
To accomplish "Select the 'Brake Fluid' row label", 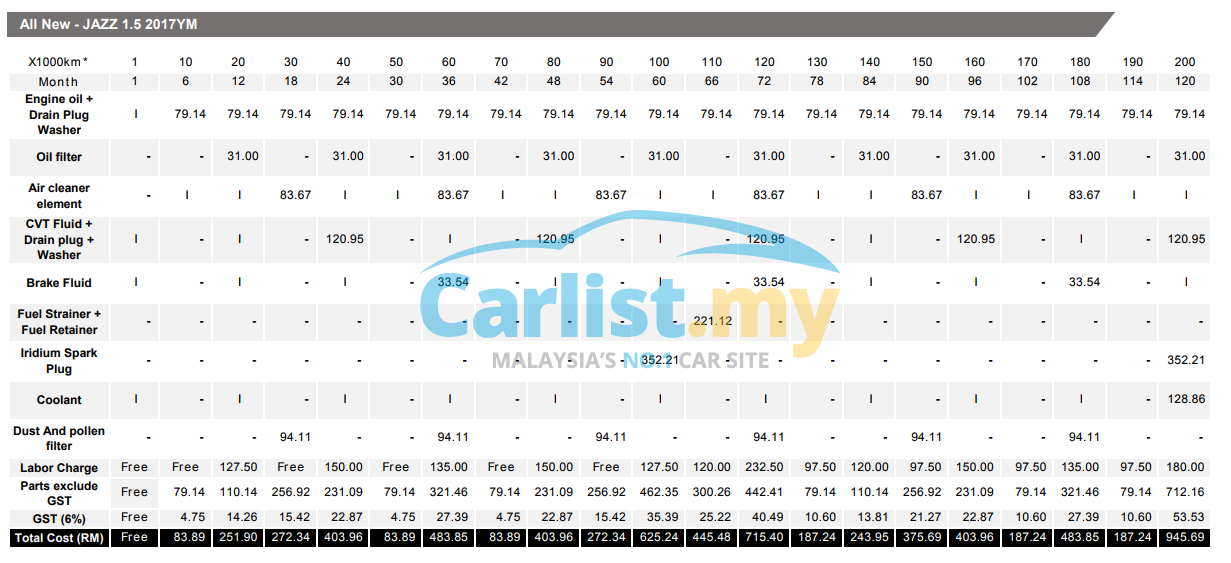I will [59, 283].
